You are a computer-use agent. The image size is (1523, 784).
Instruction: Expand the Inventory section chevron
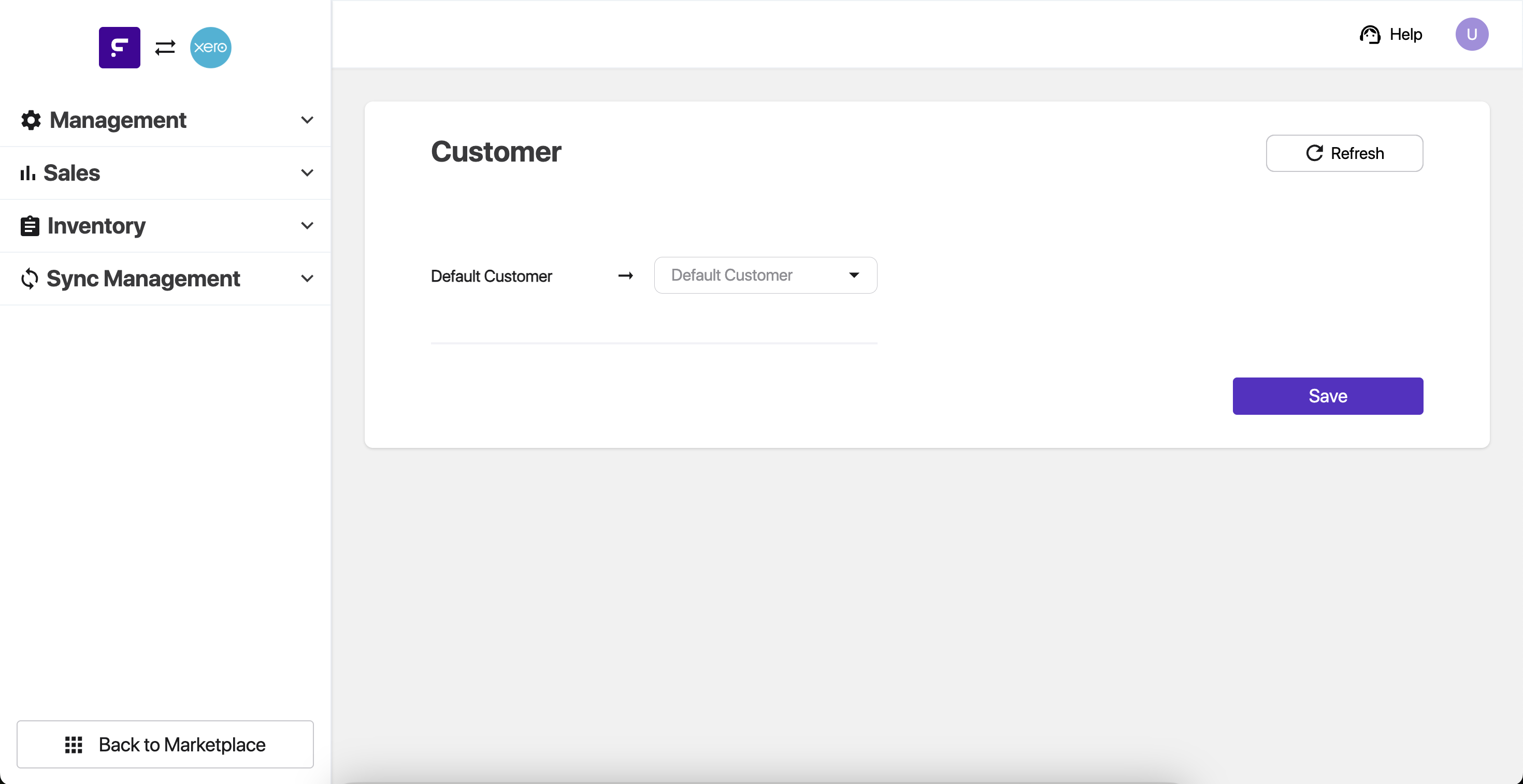pyautogui.click(x=307, y=226)
